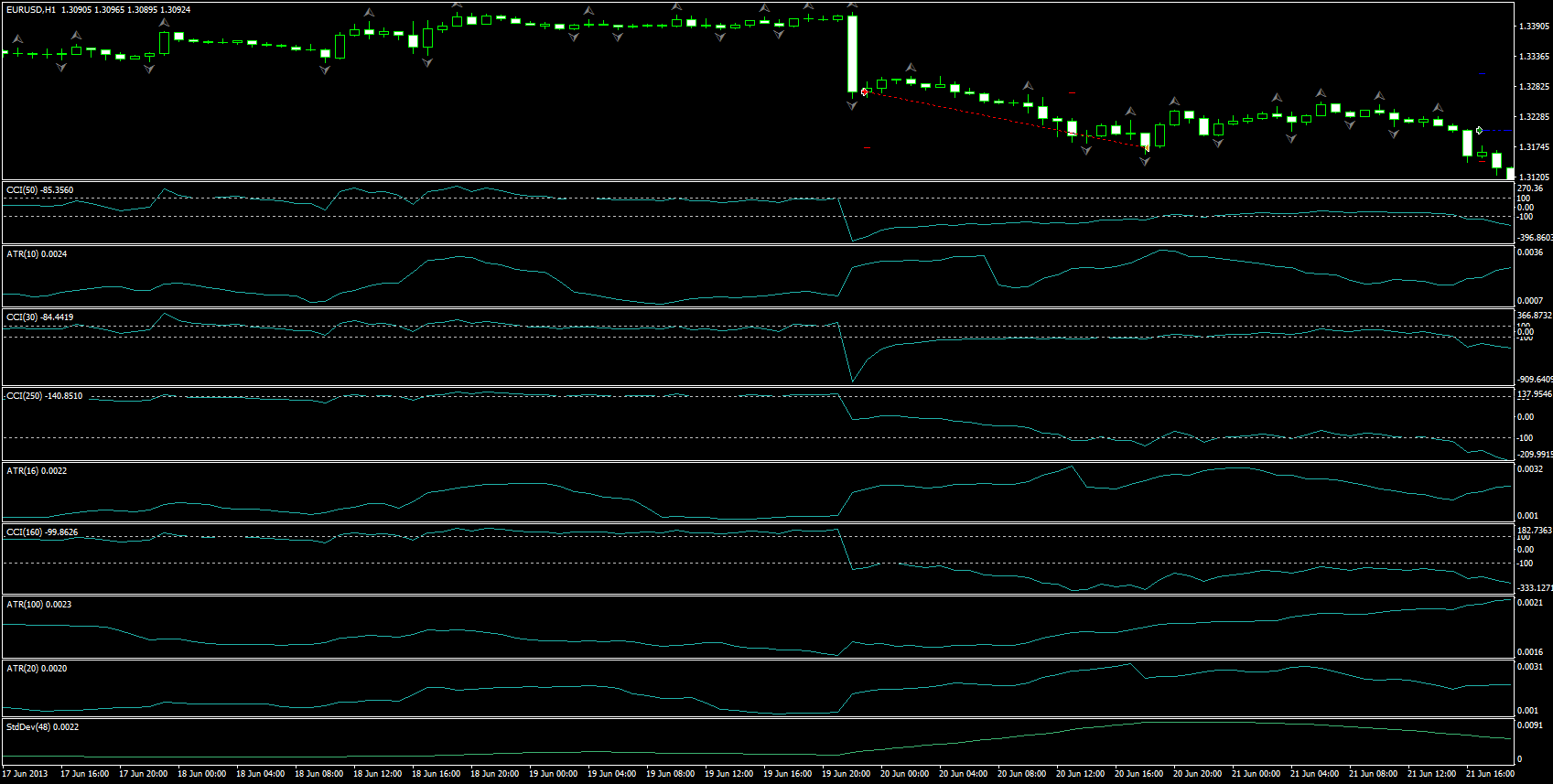
Task: Click the 19 Jun 20:00 time label
Action: coord(847,774)
